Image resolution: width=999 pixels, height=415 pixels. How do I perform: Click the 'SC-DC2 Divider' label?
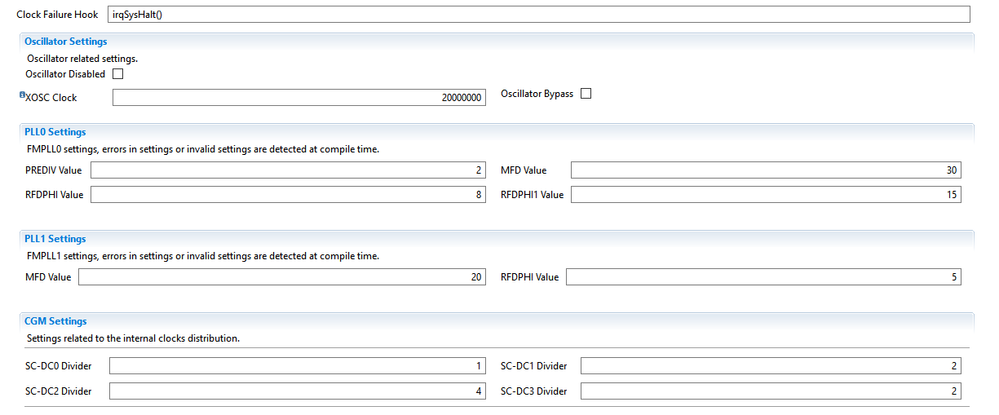(58, 391)
